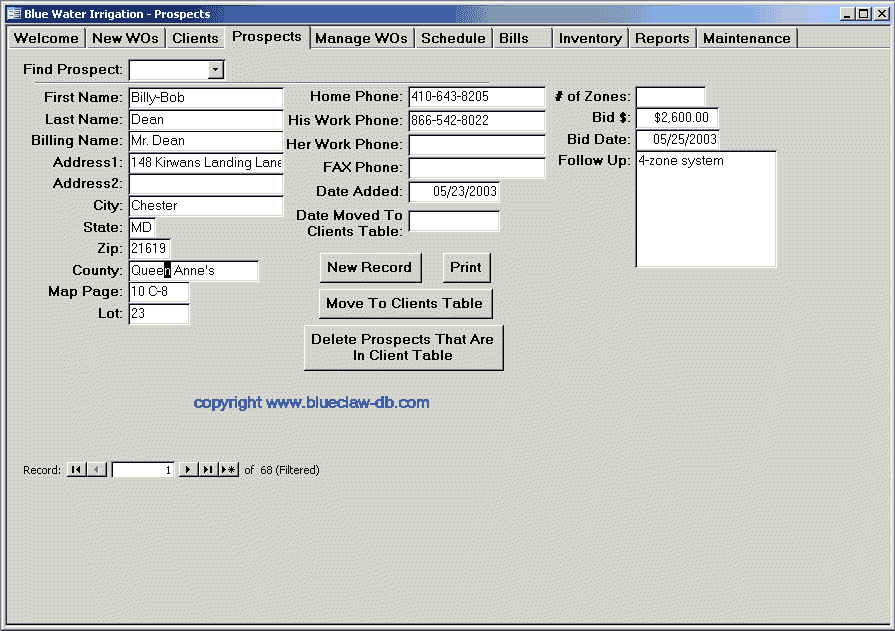Click the empty FAX Phone field
This screenshot has height=631, width=895.
click(x=477, y=168)
